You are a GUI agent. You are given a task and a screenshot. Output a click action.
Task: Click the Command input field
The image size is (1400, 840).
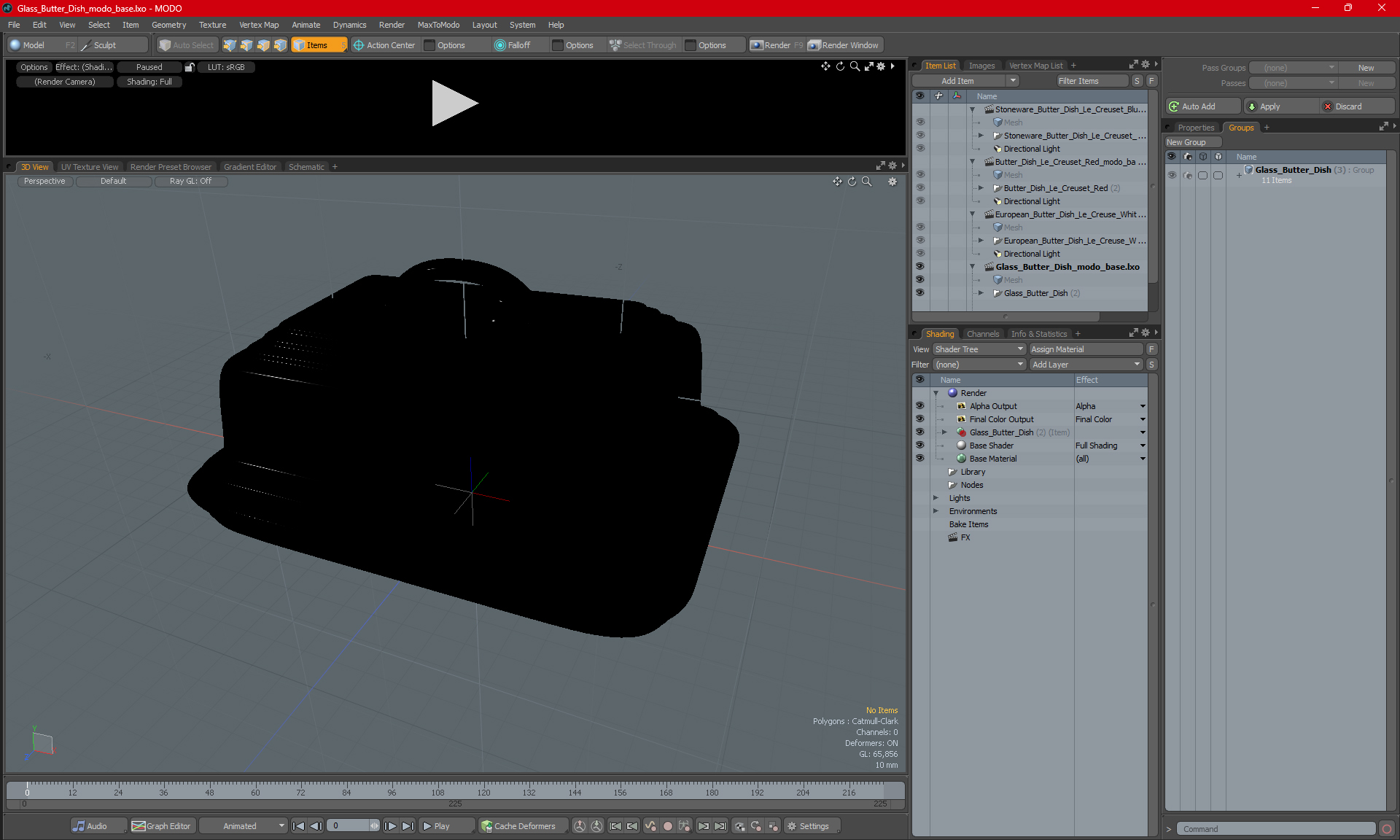point(1276,829)
